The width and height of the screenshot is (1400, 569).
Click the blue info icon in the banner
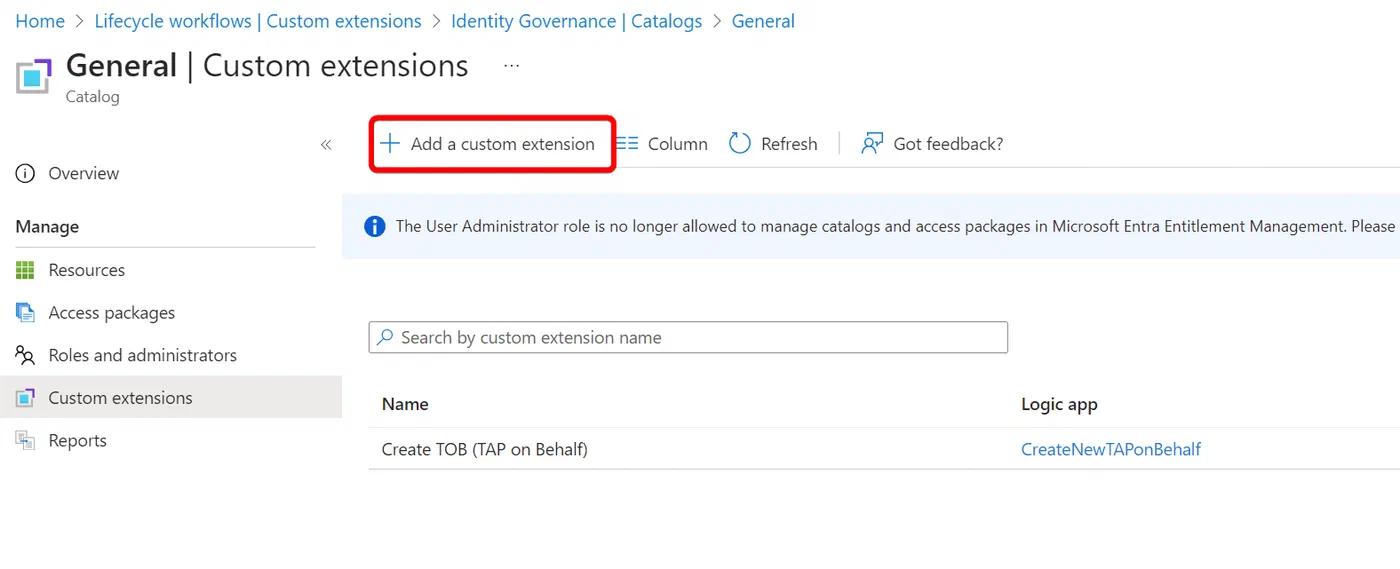coord(375,226)
